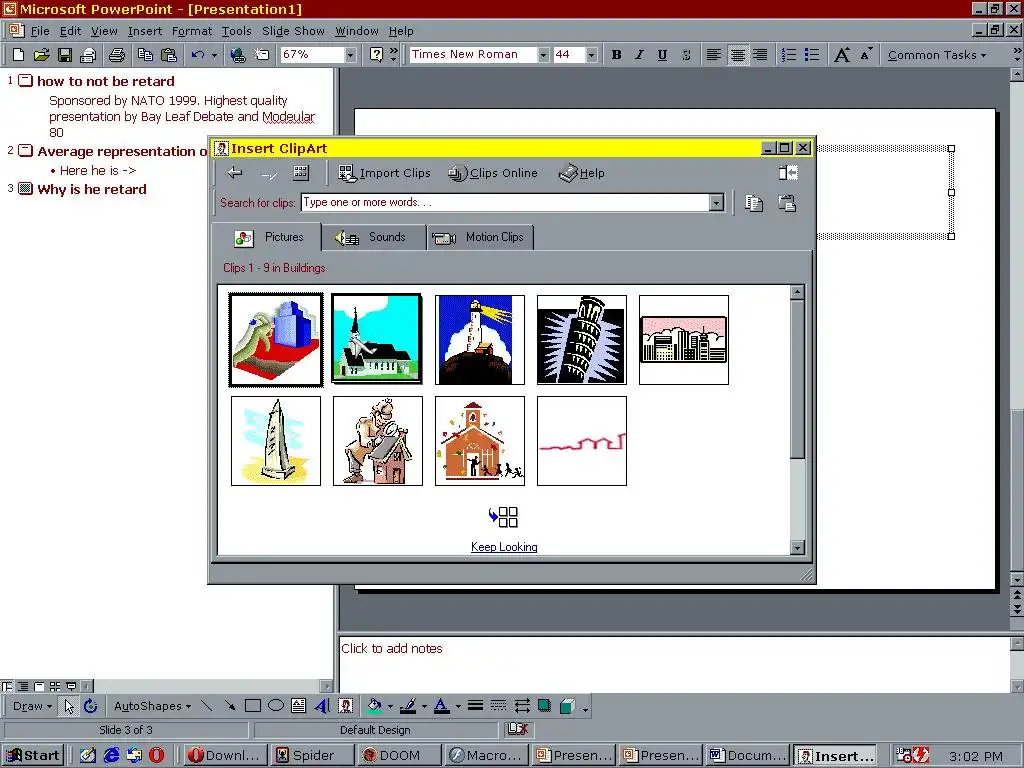The image size is (1024, 768).
Task: Open the Times New Roman font dropdown
Action: pyautogui.click(x=543, y=55)
